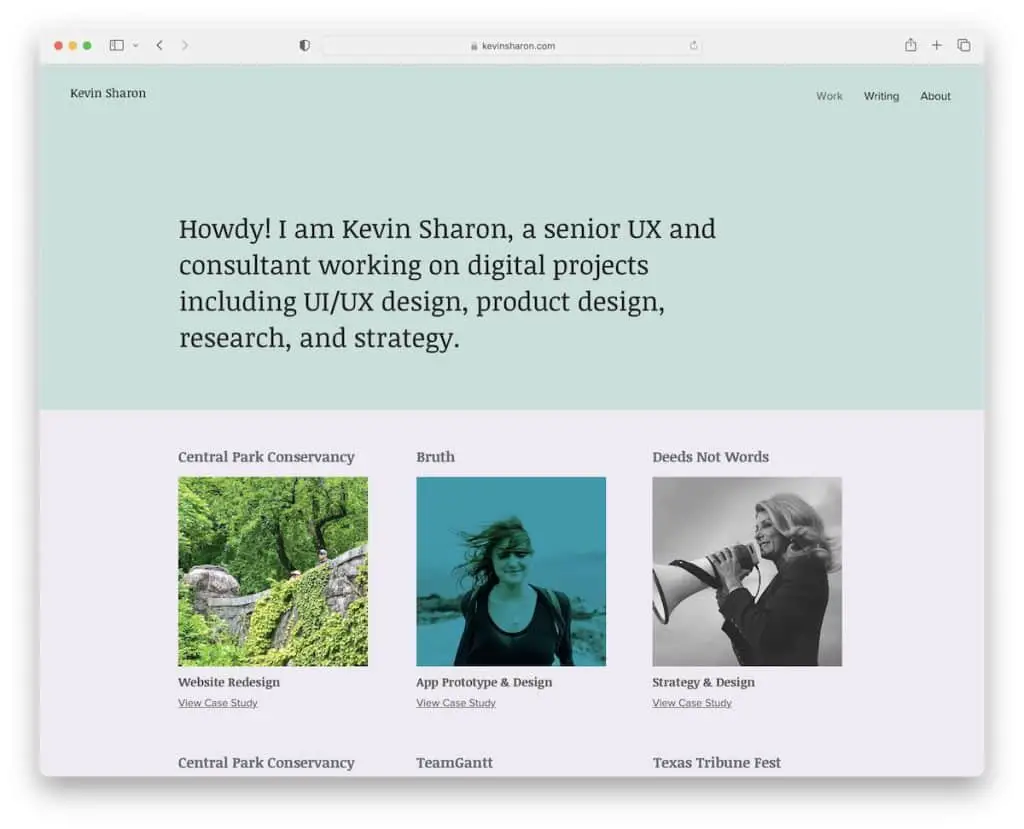The height and width of the screenshot is (829, 1024).
Task: Open the Bruth teal woman thumbnail
Action: pyautogui.click(x=511, y=572)
